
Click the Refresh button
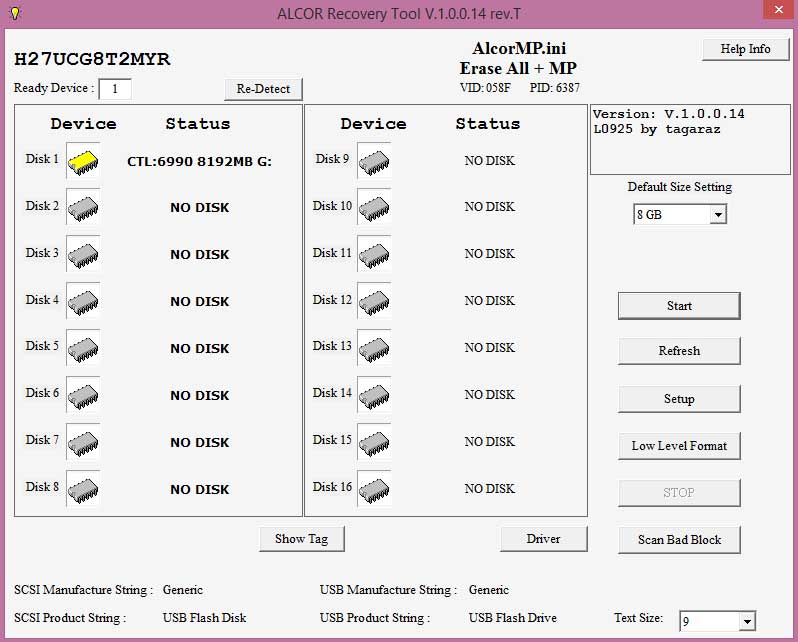pos(679,351)
